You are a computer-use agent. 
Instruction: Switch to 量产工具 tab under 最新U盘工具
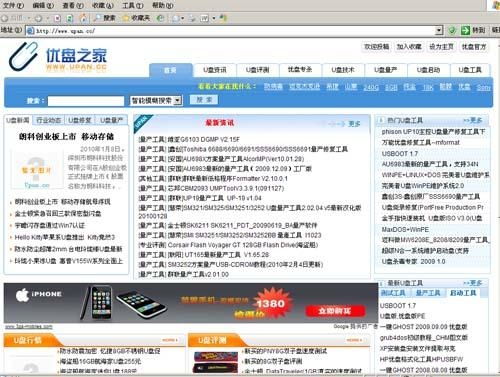point(428,293)
